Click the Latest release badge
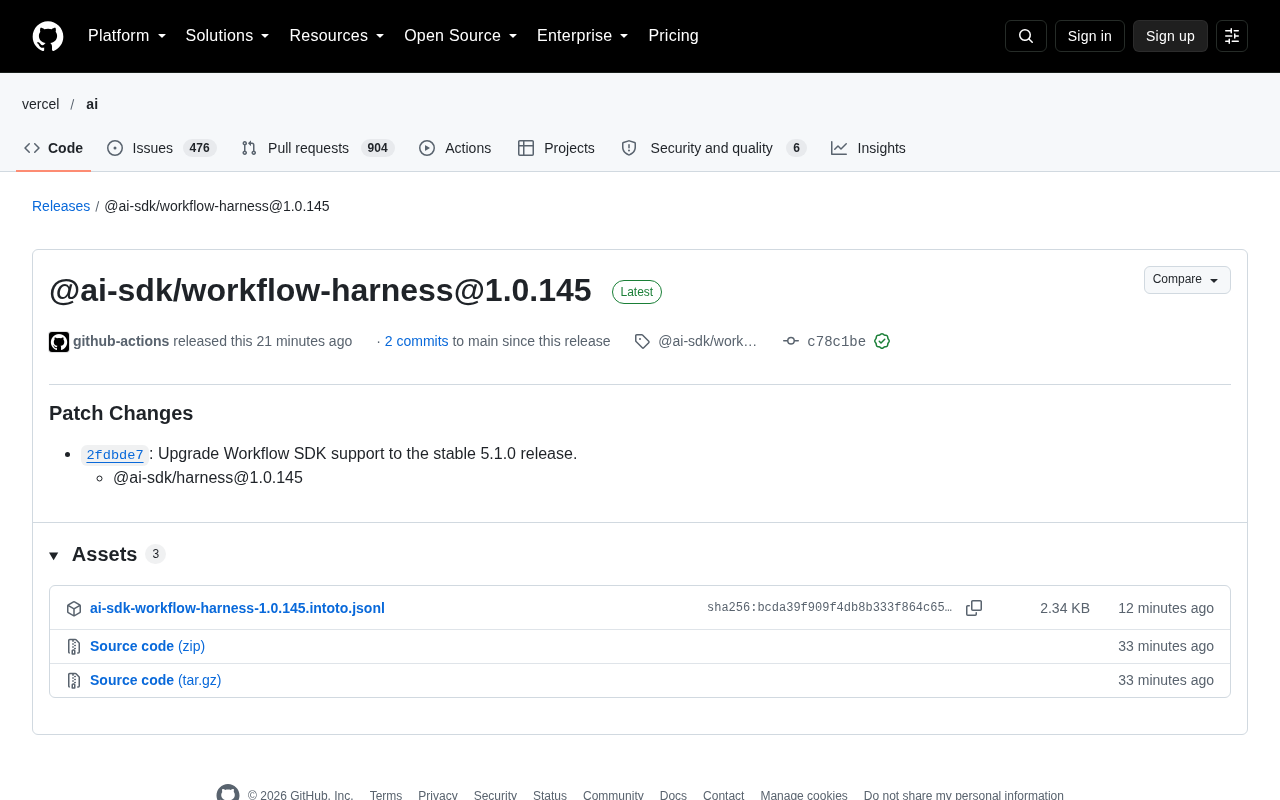This screenshot has height=800, width=1280. pos(637,292)
